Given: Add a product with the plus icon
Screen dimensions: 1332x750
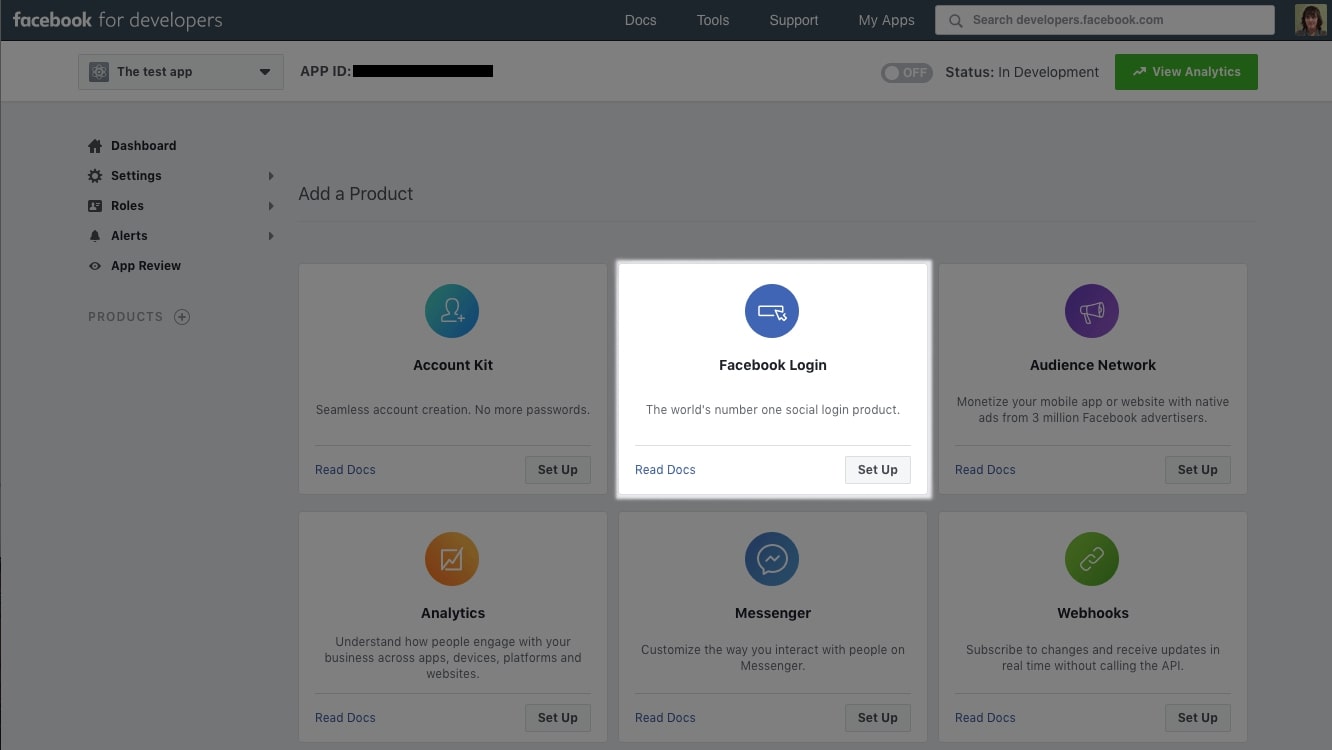Looking at the screenshot, I should [x=182, y=317].
